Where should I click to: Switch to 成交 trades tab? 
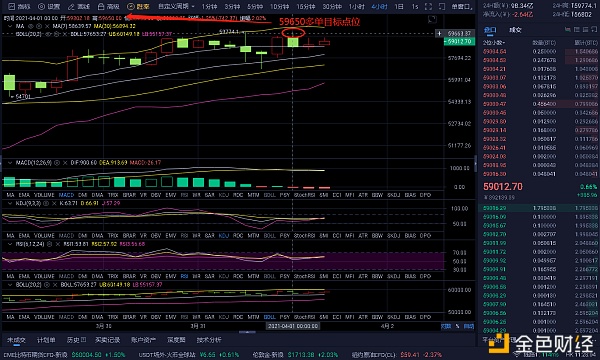tap(515, 30)
